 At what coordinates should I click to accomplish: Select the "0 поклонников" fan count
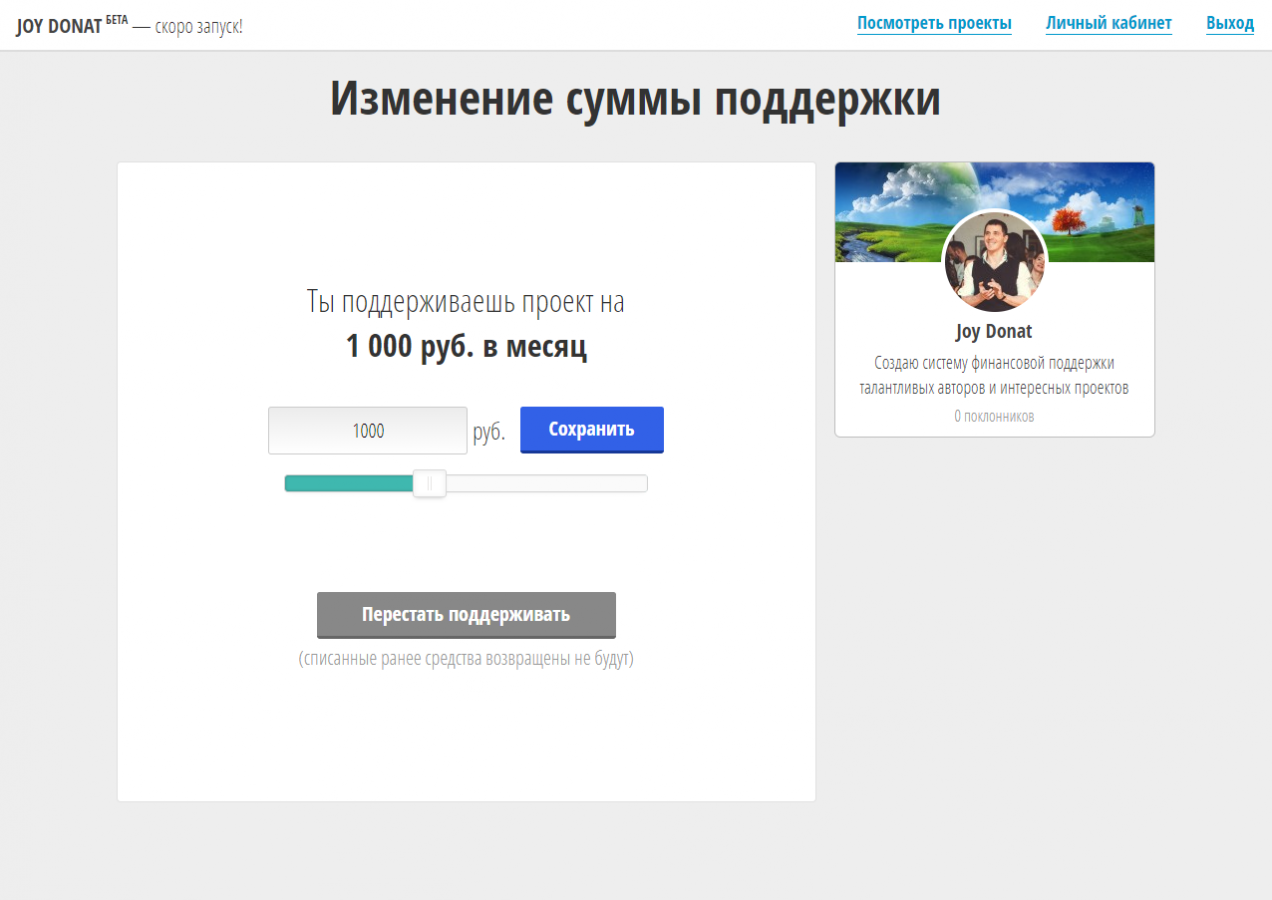[993, 416]
